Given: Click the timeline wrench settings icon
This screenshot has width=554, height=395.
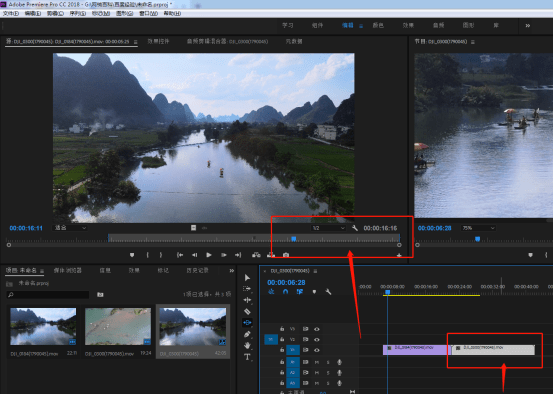Looking at the screenshot, I should click(328, 292).
